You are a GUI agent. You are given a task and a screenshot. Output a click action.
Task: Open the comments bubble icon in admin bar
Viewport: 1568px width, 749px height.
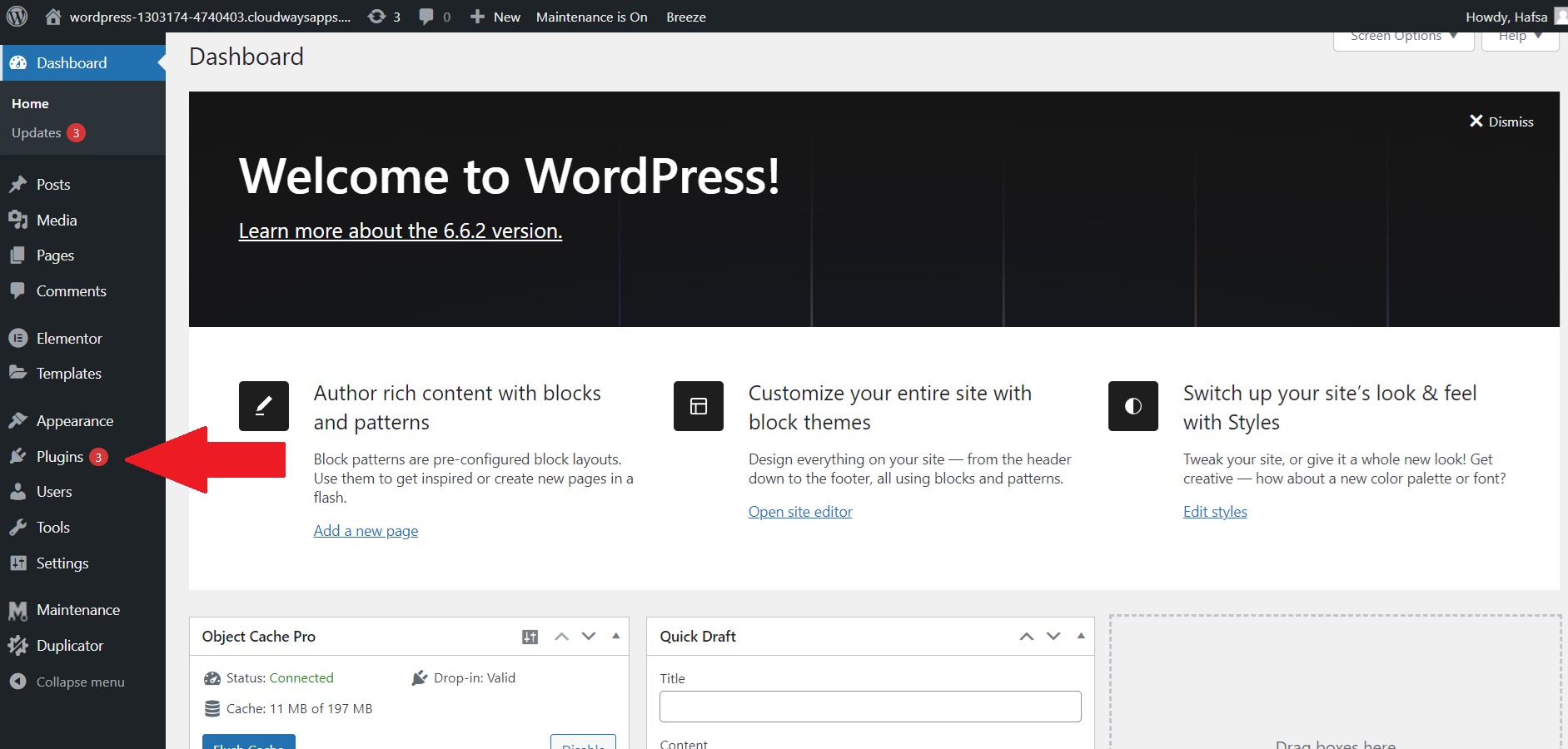click(x=427, y=17)
